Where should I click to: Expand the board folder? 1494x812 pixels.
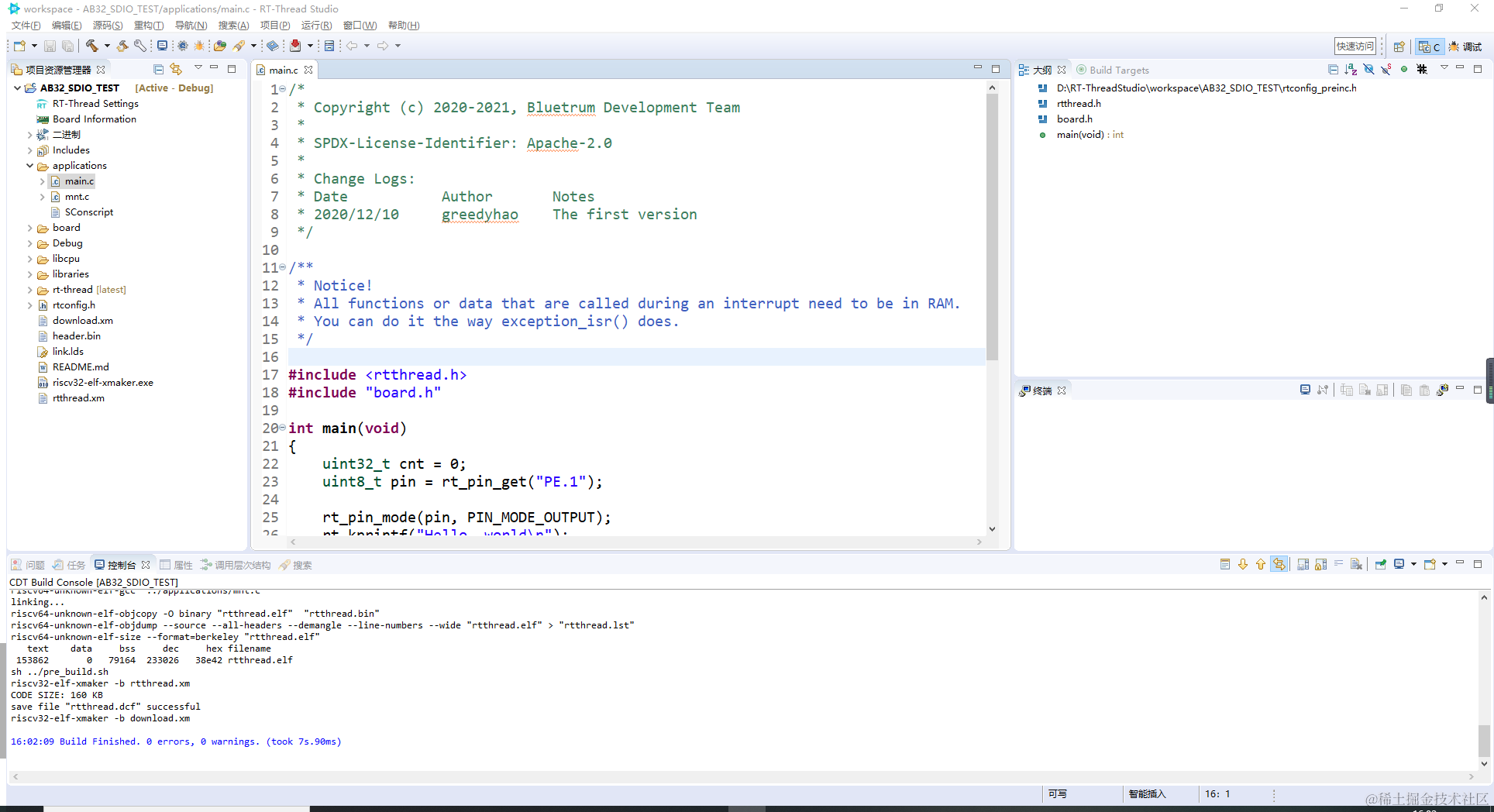coord(29,228)
